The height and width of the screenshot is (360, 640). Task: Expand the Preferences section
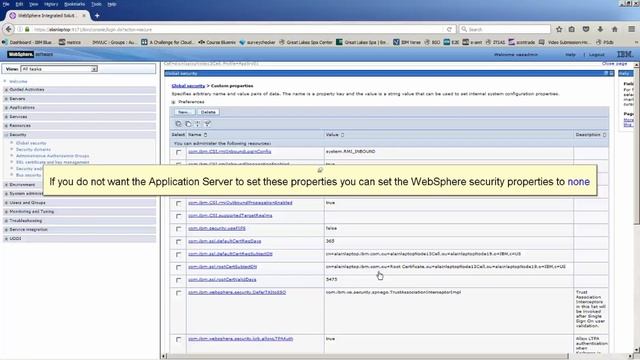click(x=173, y=102)
